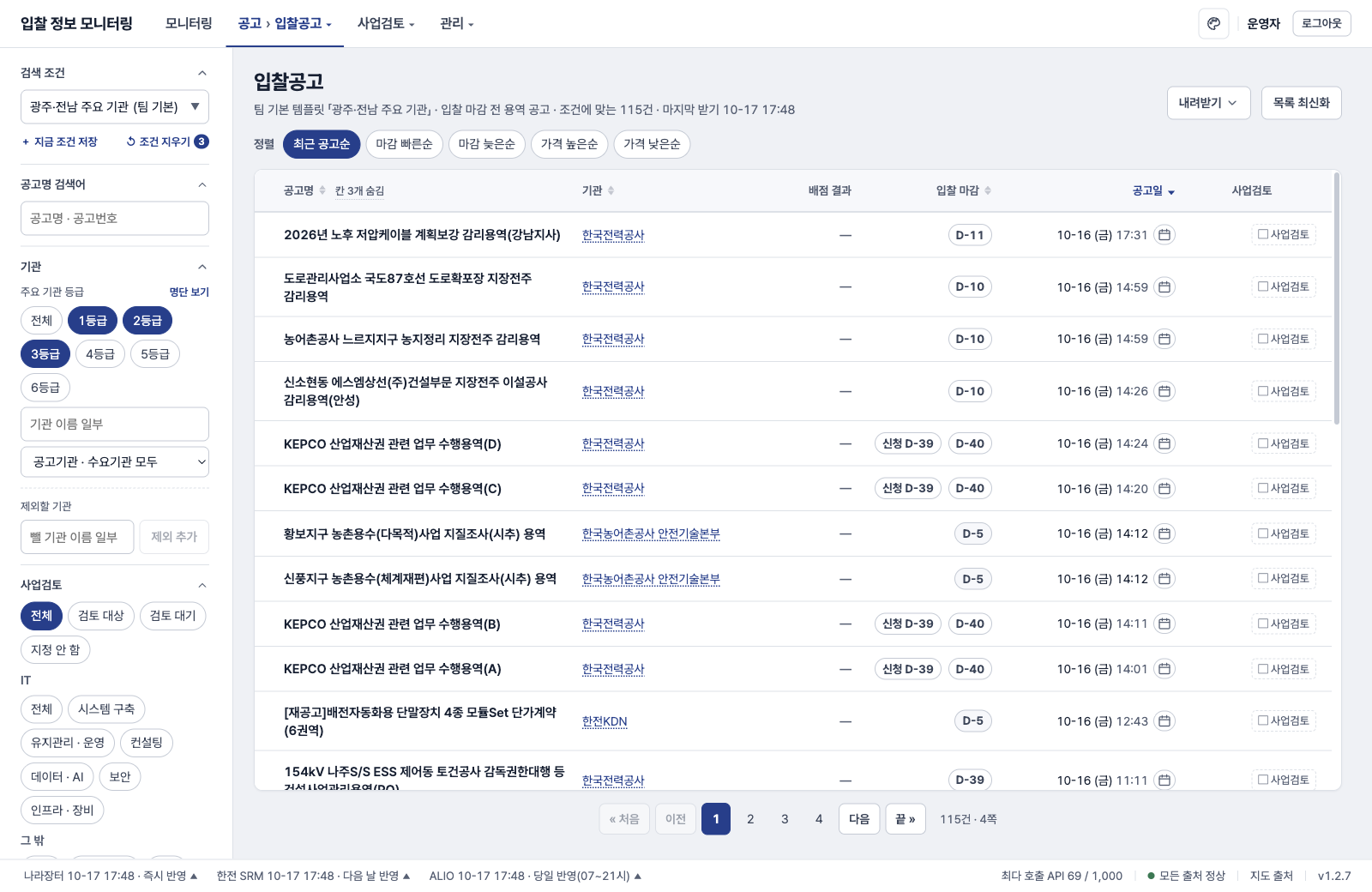The image size is (1372, 892).
Task: Open the 모니터링 nav item
Action: click(189, 24)
